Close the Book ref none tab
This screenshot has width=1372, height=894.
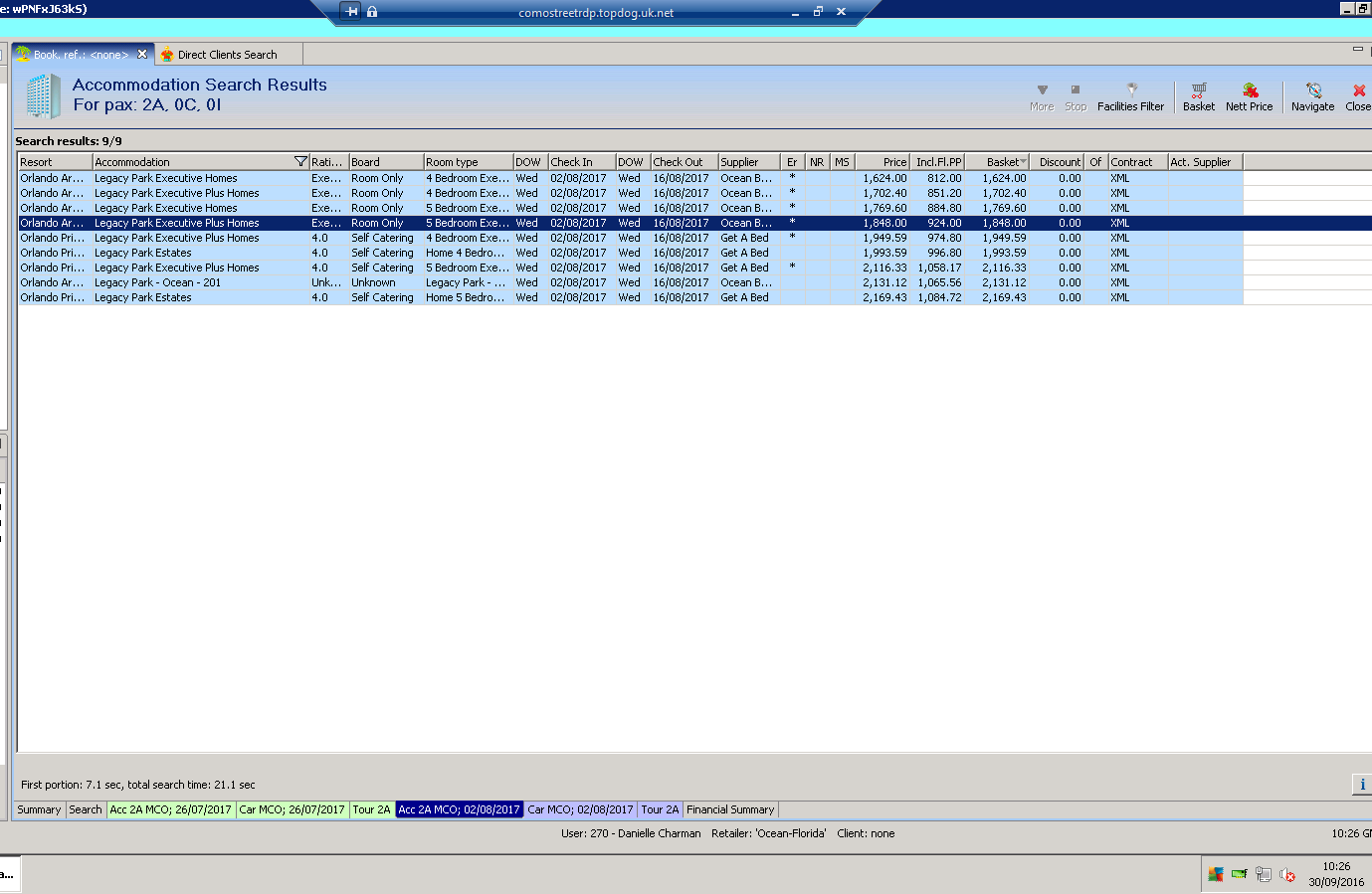pos(142,55)
